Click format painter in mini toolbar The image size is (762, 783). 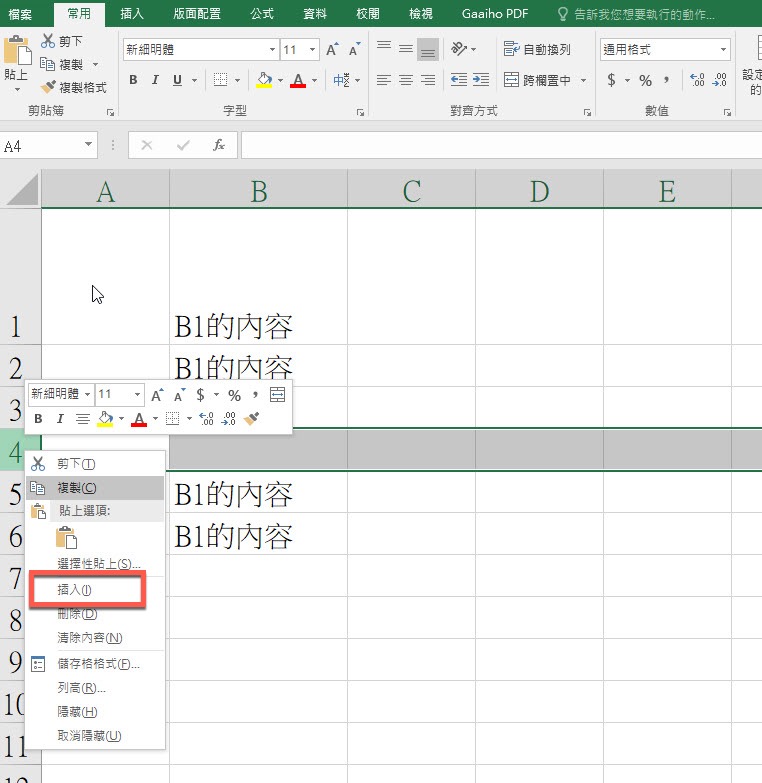click(x=251, y=418)
